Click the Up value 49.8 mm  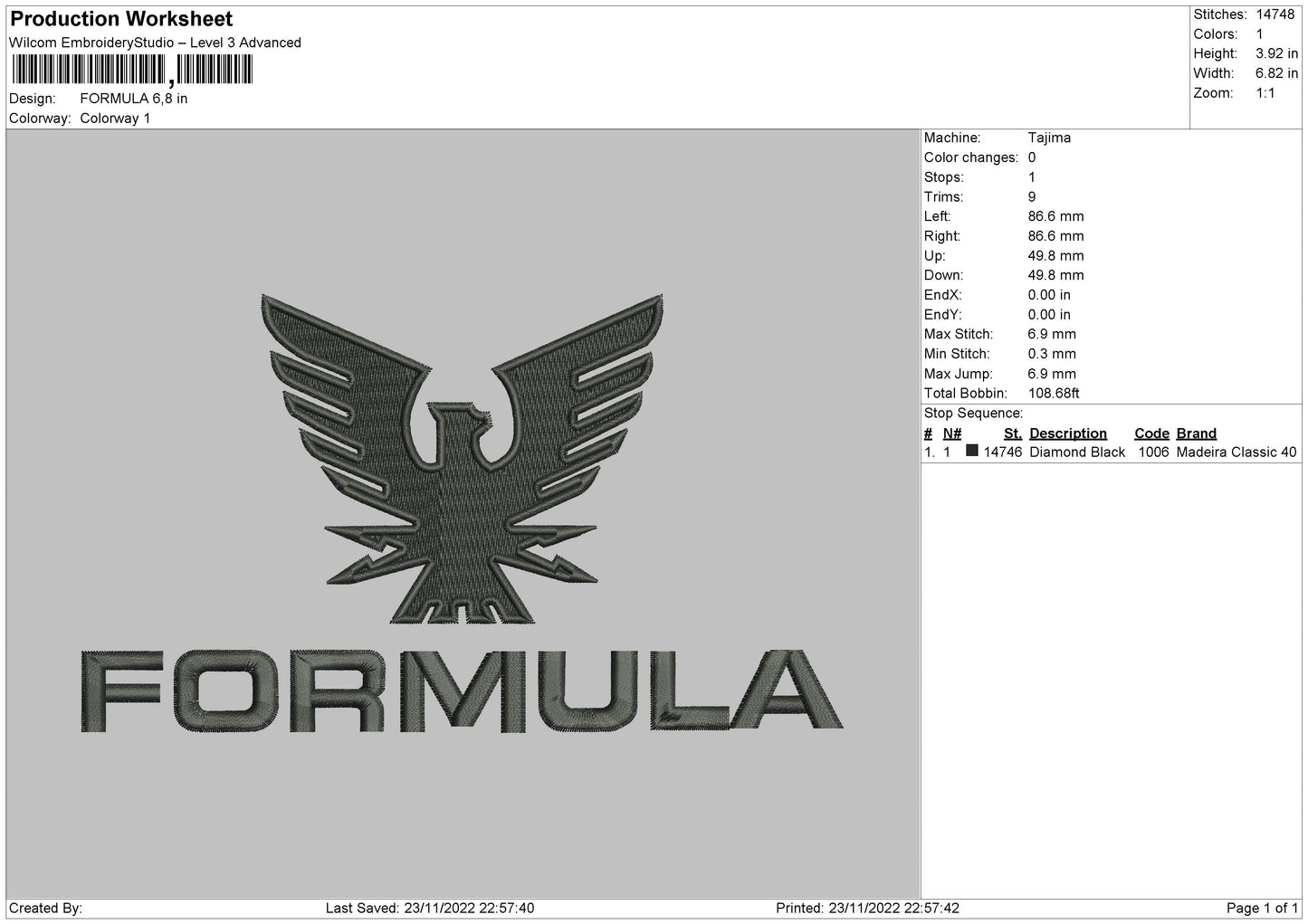[x=1055, y=255]
